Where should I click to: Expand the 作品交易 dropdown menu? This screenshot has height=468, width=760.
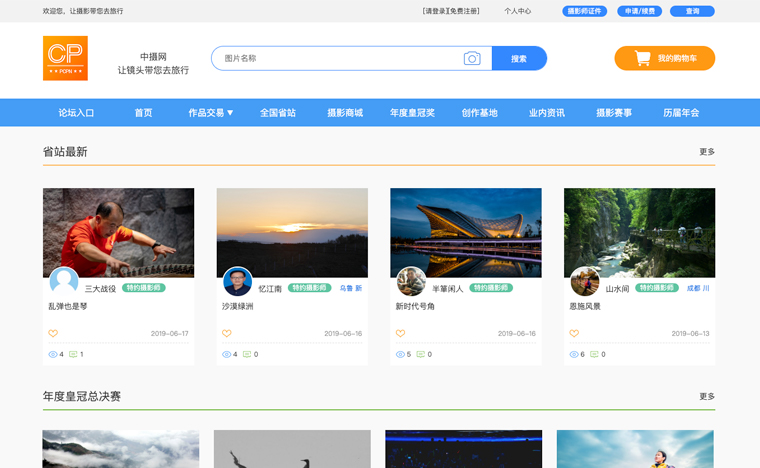pos(210,113)
